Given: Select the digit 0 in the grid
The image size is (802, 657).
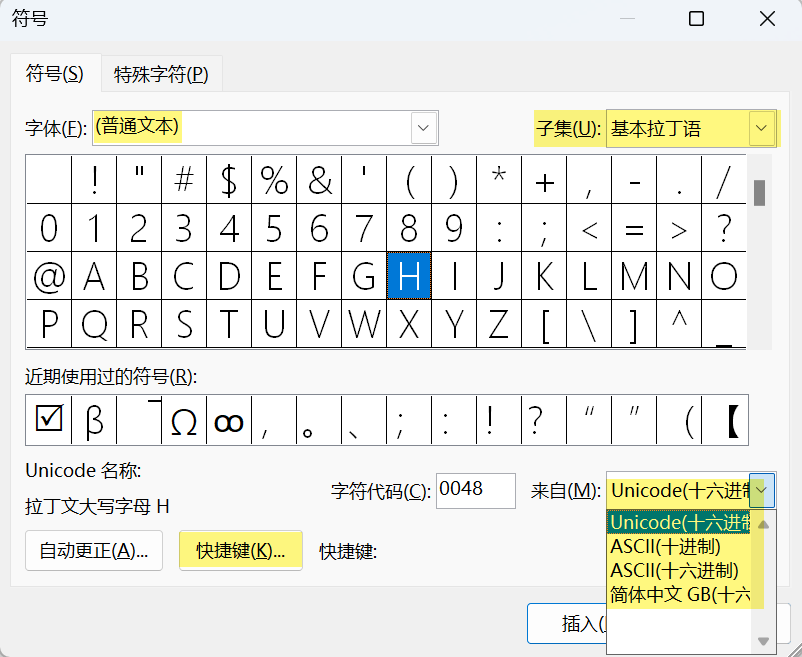Looking at the screenshot, I should pyautogui.click(x=49, y=228).
